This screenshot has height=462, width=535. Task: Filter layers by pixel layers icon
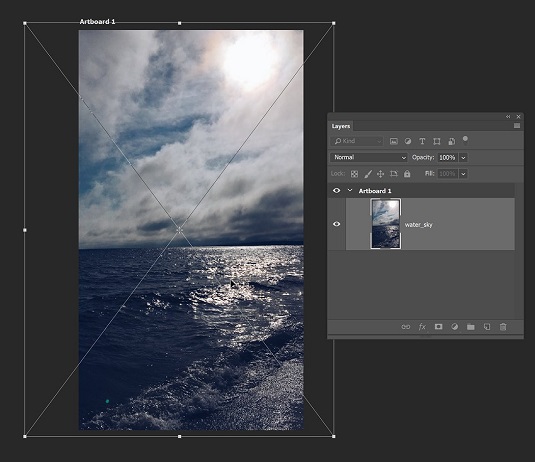[x=394, y=141]
